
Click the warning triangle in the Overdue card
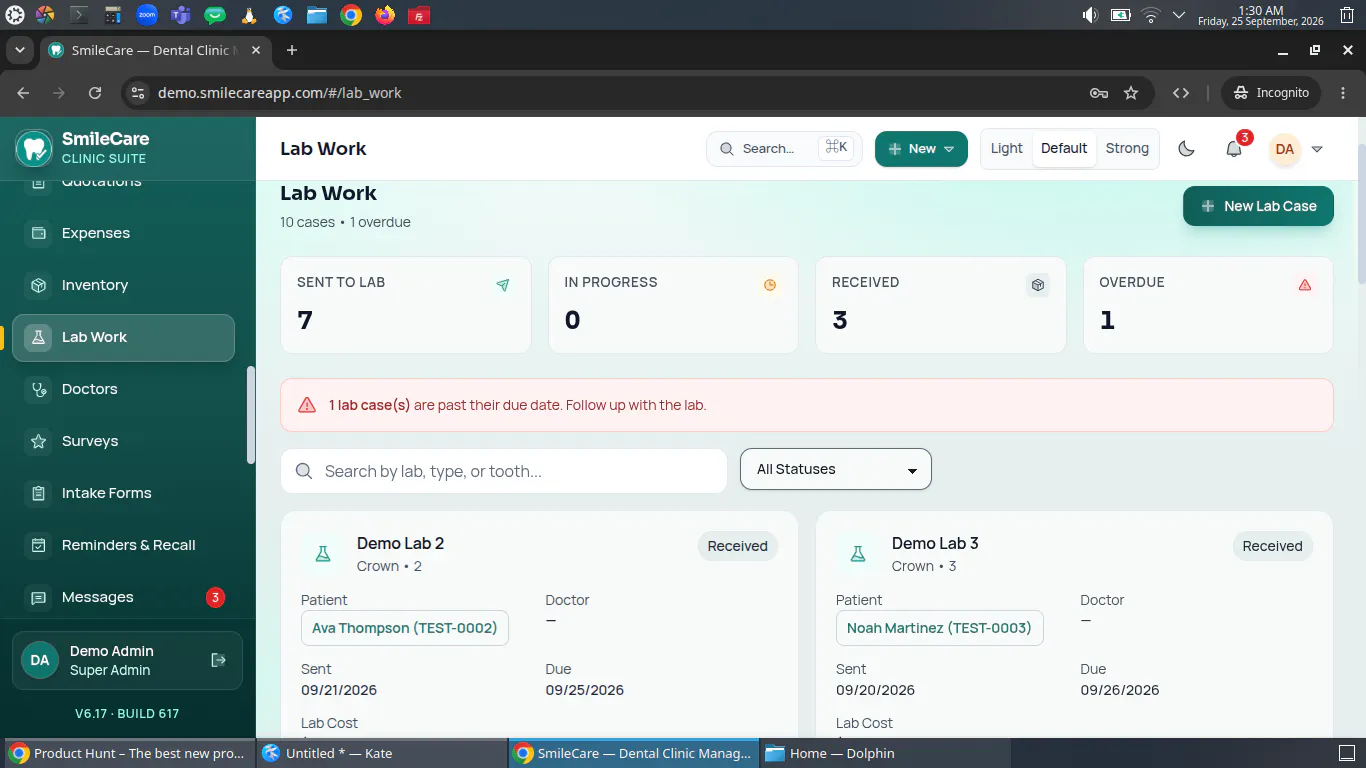(1305, 285)
